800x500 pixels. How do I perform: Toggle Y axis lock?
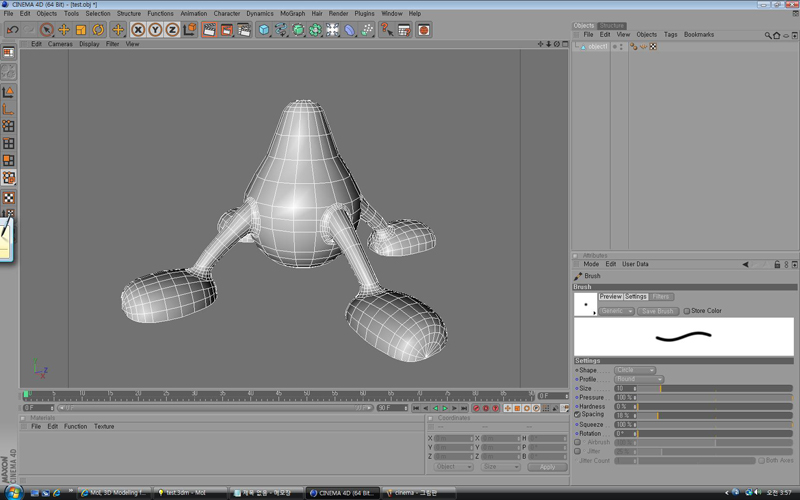[155, 30]
